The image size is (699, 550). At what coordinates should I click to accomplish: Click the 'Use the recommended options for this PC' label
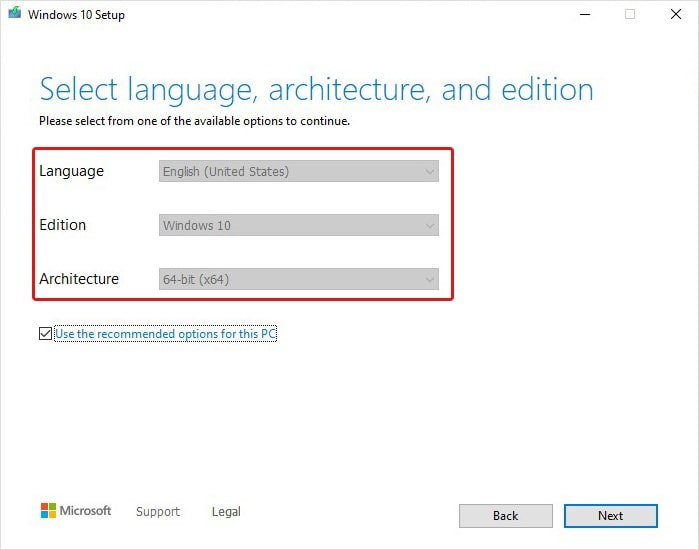point(165,334)
